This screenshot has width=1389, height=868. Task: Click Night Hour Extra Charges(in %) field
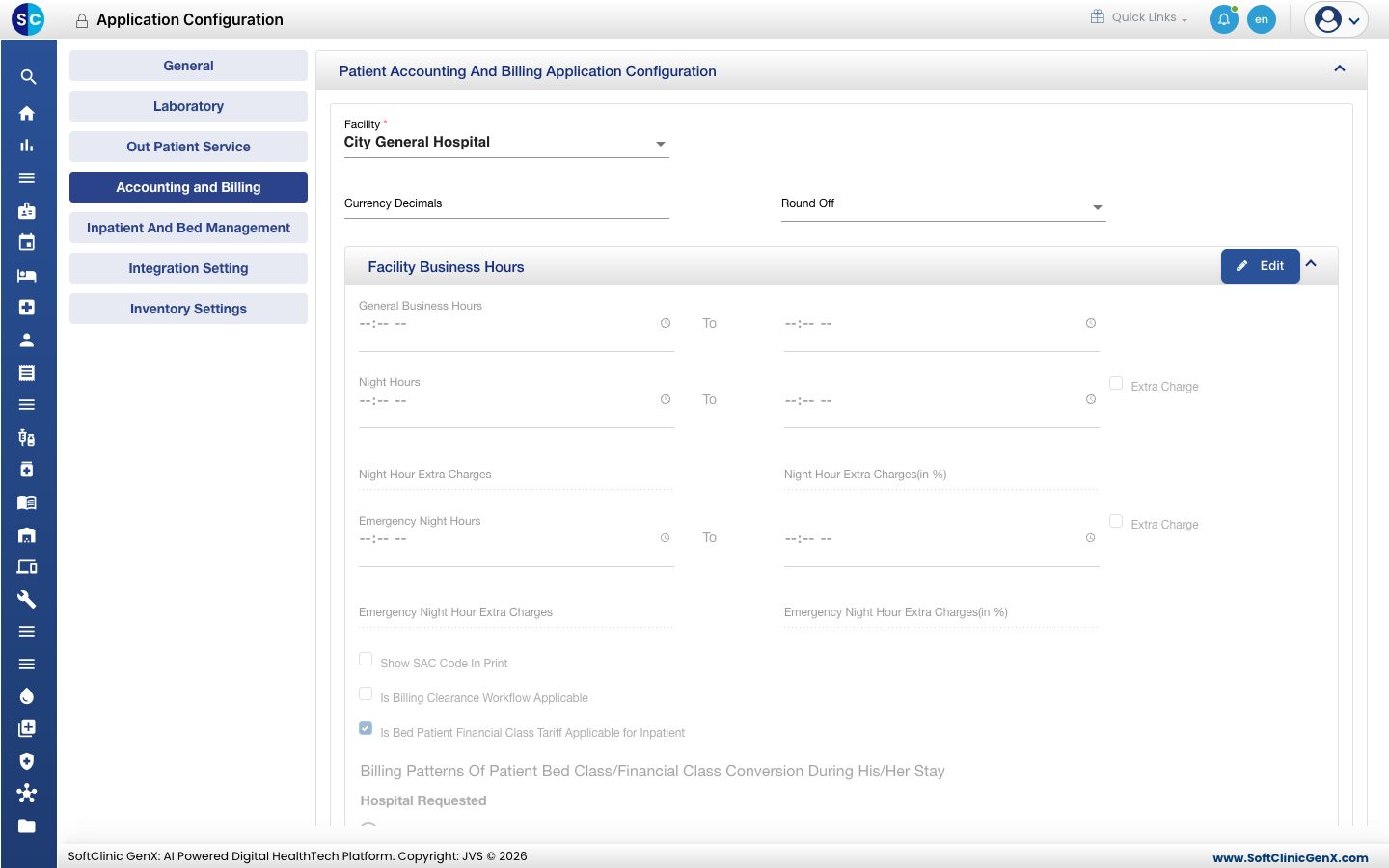[x=941, y=475]
